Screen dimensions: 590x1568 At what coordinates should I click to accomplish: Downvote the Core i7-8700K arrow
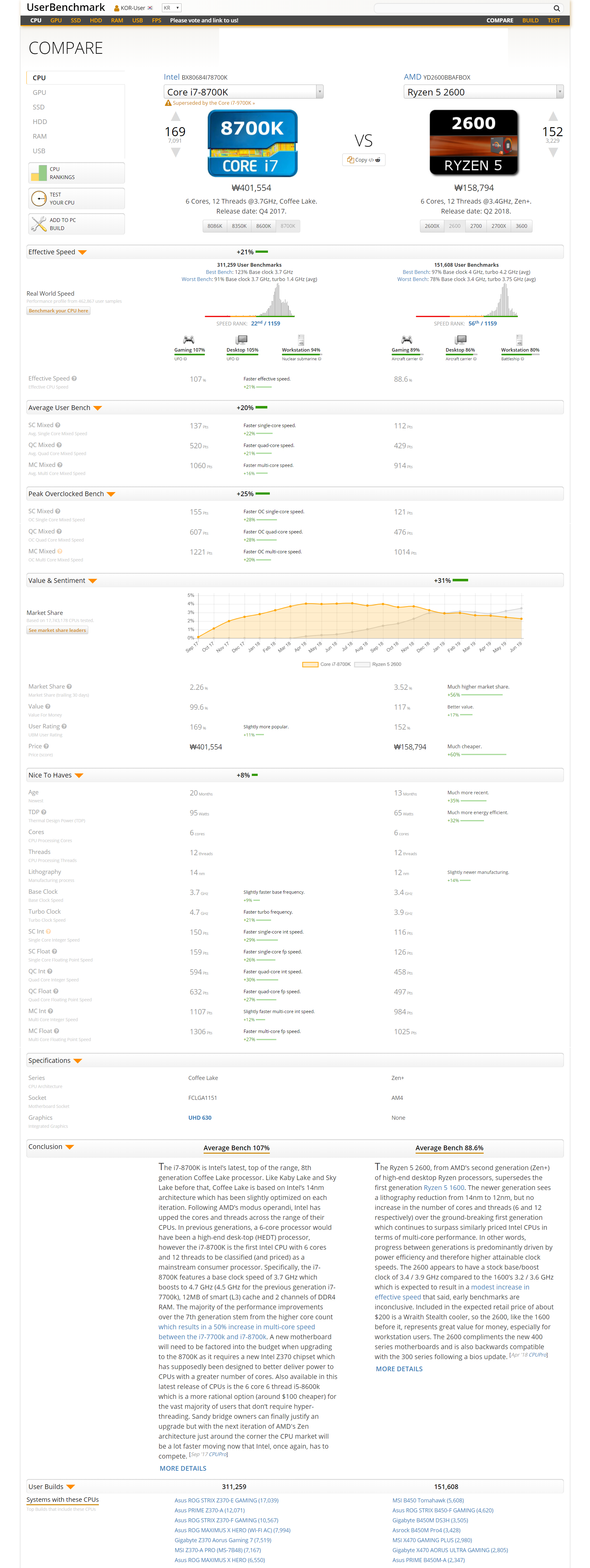click(175, 152)
